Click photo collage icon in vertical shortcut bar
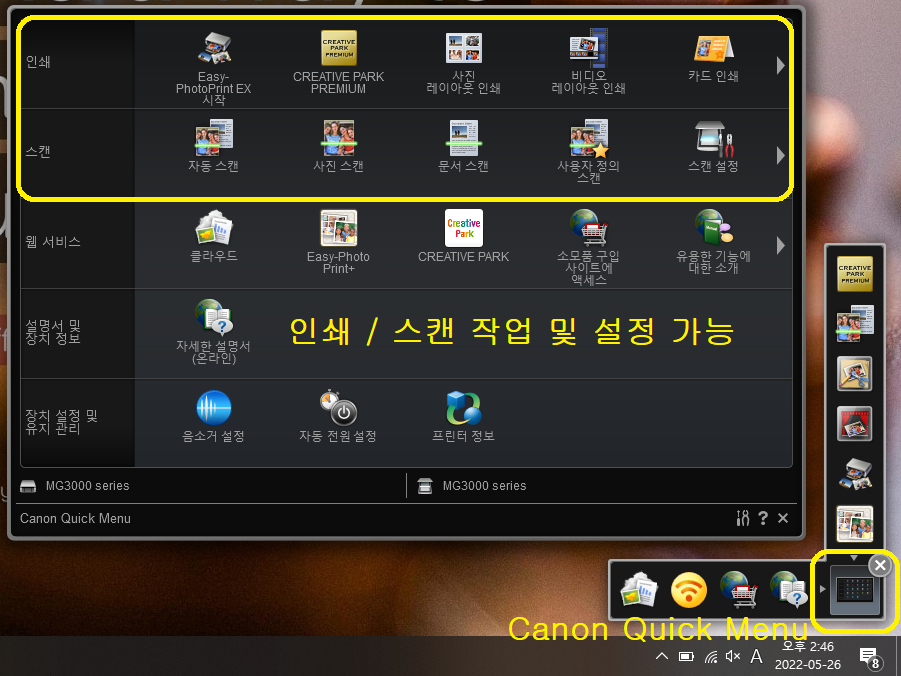This screenshot has width=901, height=676. click(x=854, y=524)
